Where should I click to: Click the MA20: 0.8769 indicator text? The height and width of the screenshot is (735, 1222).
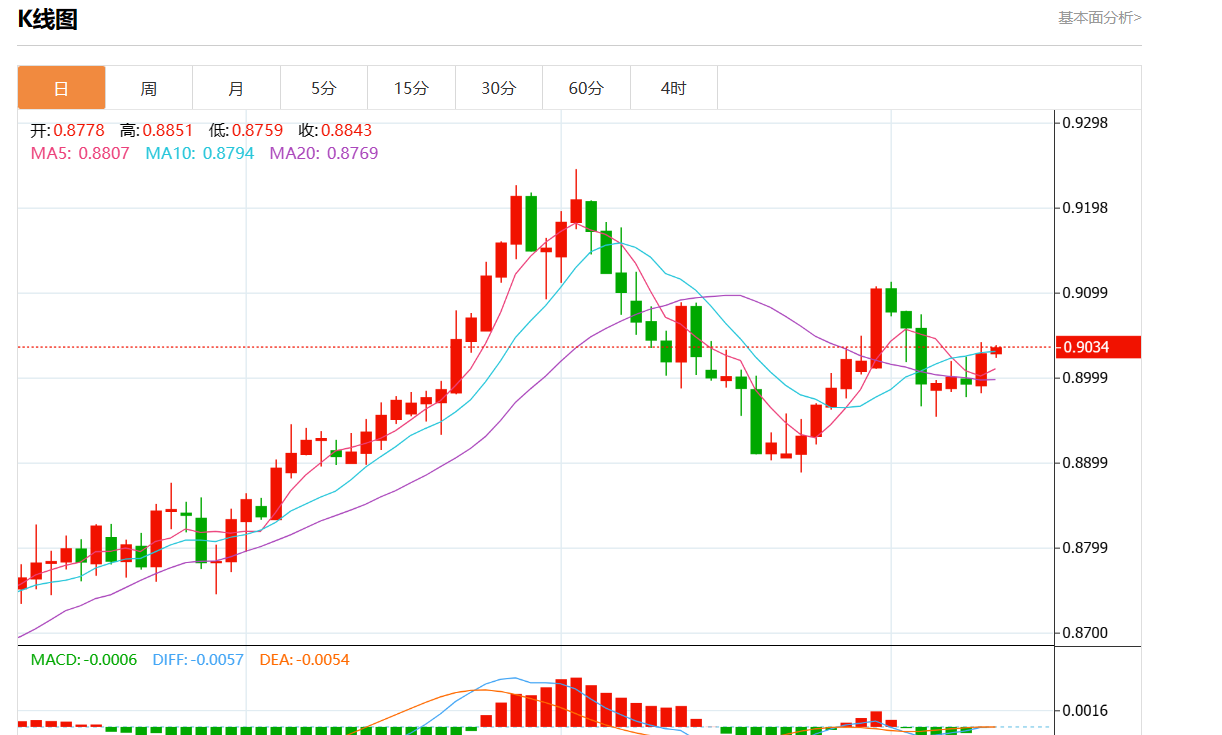pyautogui.click(x=324, y=153)
